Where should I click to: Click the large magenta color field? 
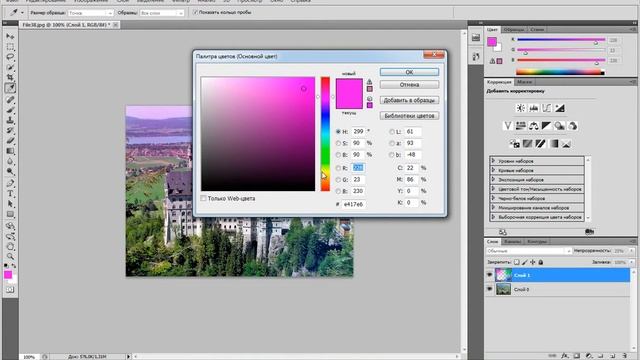click(x=258, y=134)
